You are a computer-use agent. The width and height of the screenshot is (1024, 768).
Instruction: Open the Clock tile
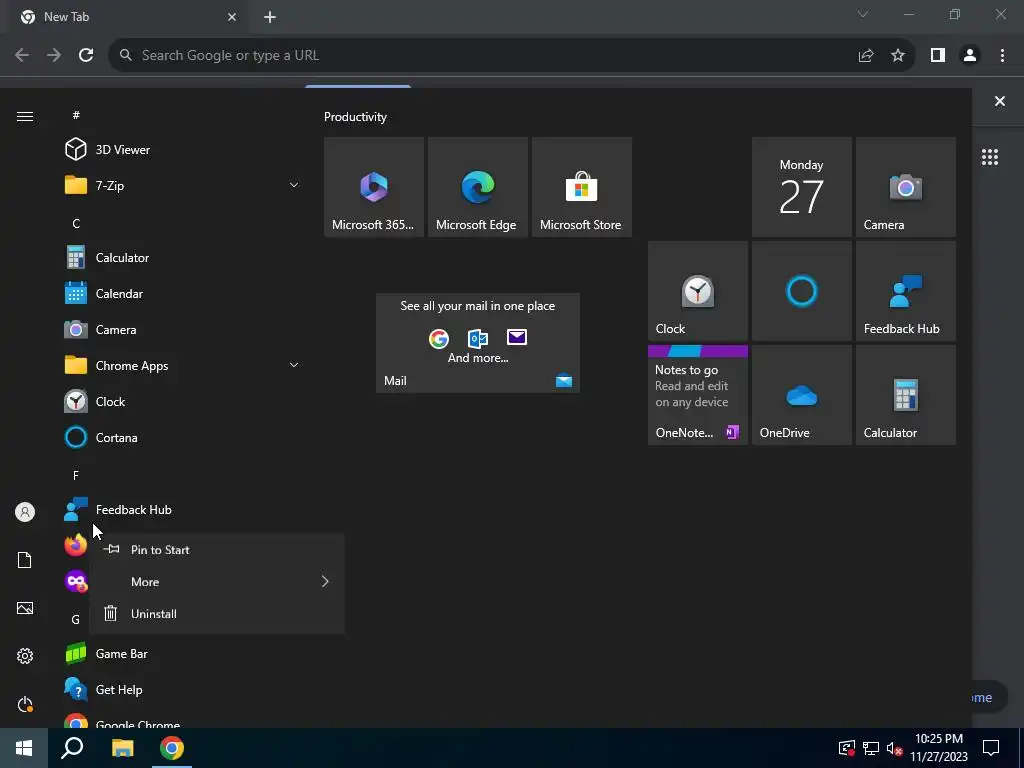click(x=697, y=291)
